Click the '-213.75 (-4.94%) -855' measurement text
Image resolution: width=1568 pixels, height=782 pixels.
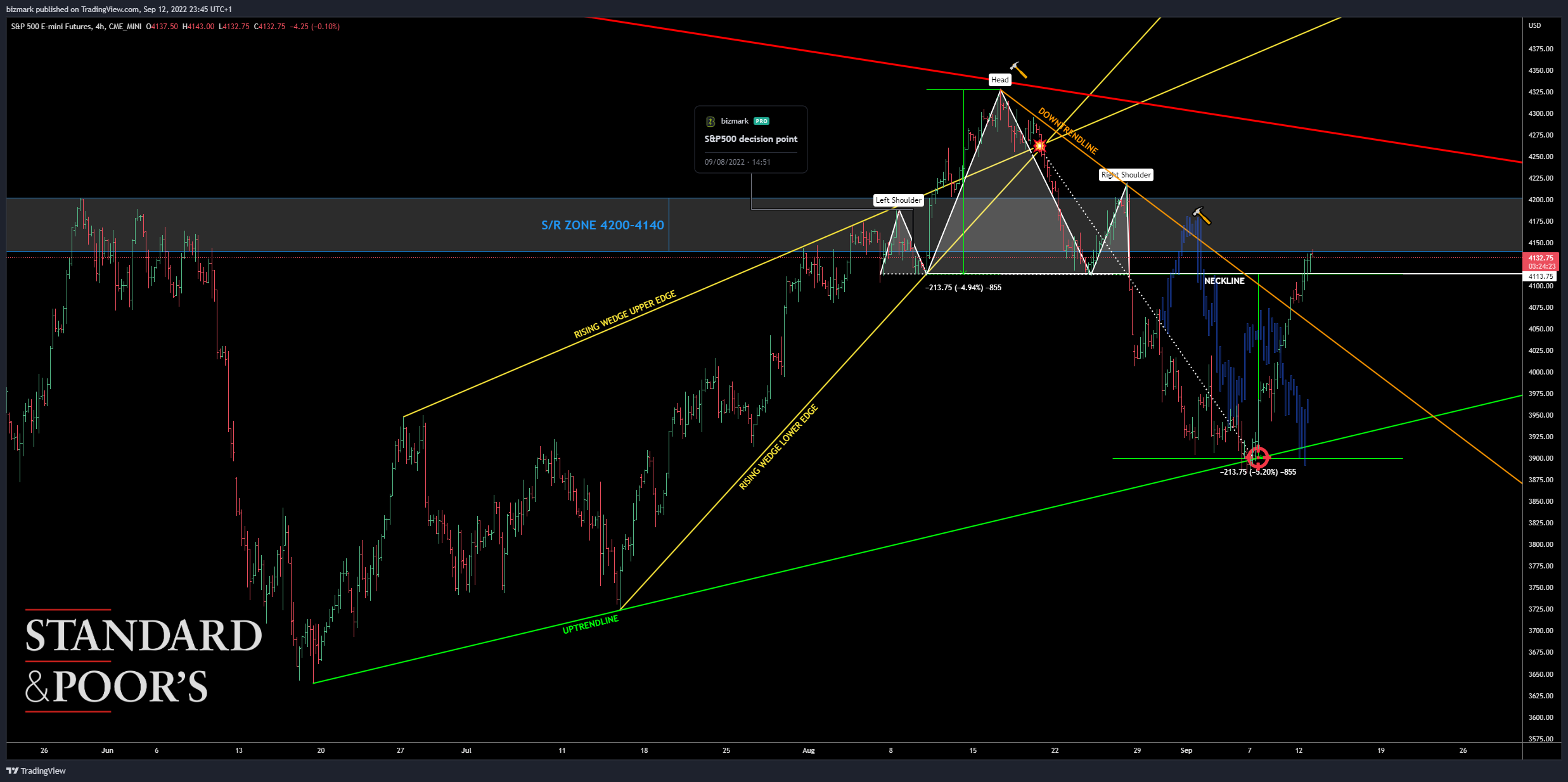[x=963, y=288]
